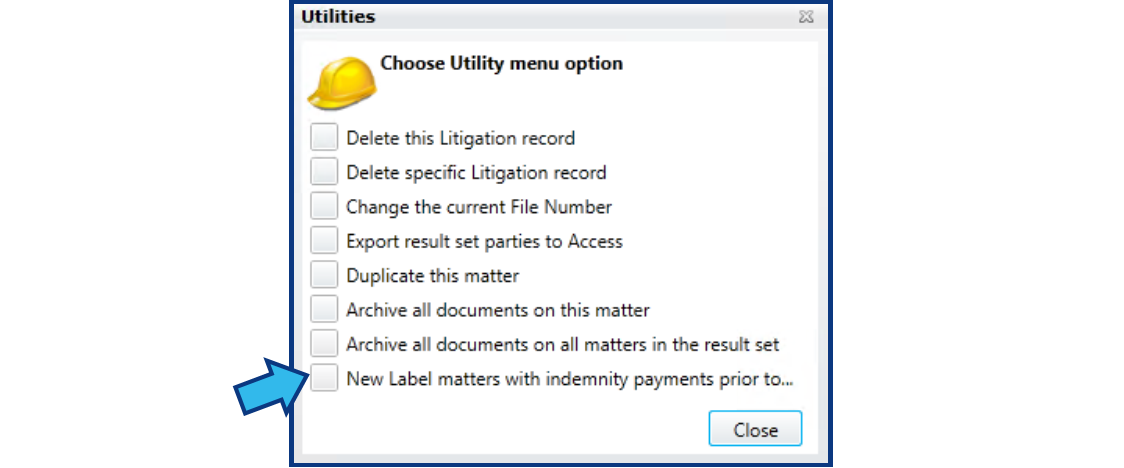Viewport: 1124px width, 468px height.
Task: Tick the Duplicate this matter checkbox
Action: point(324,275)
